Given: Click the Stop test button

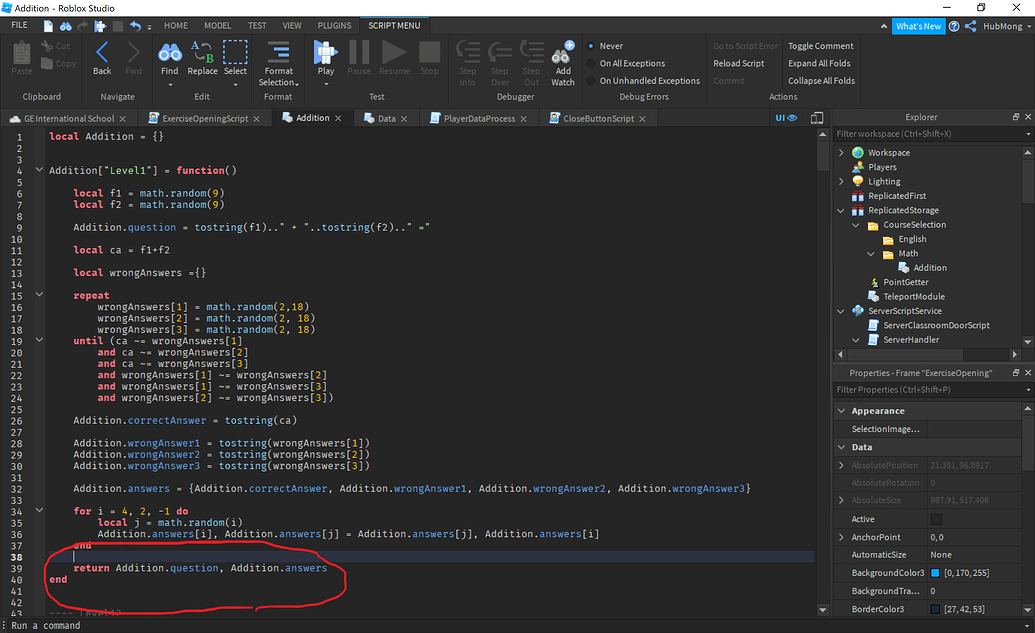Looking at the screenshot, I should [x=429, y=52].
